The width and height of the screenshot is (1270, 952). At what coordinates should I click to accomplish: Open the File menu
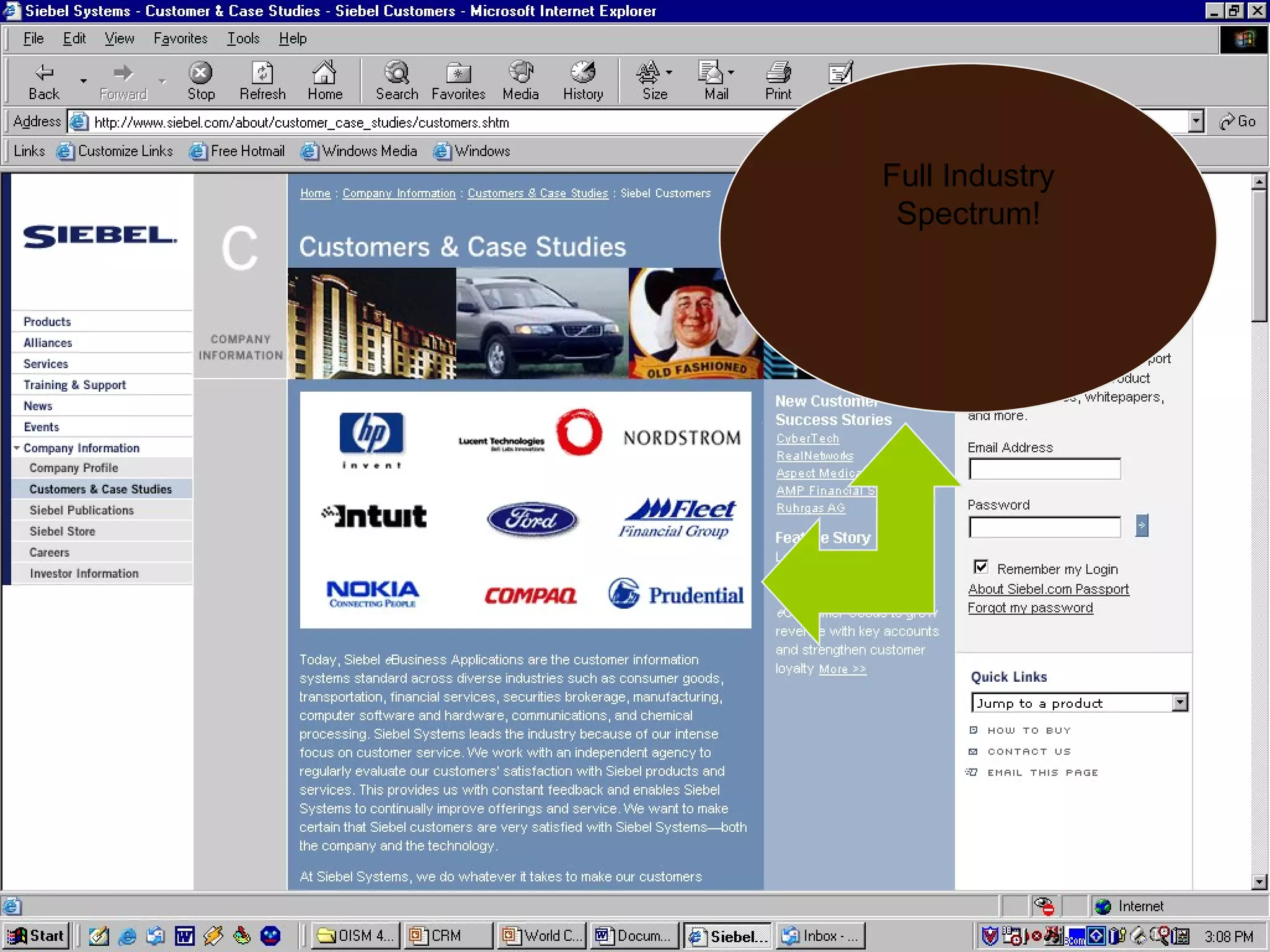click(x=33, y=38)
